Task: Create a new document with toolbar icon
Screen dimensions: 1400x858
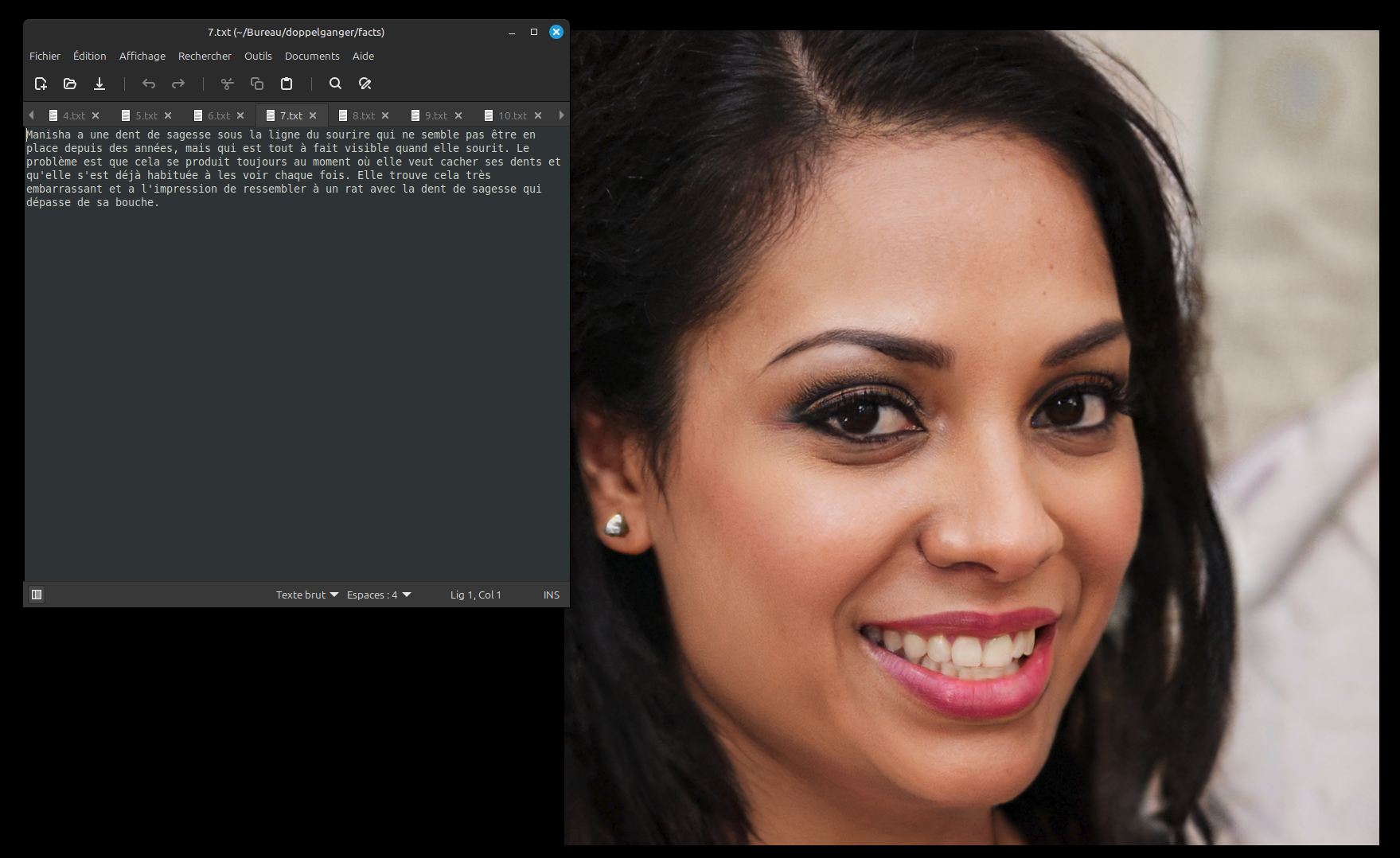Action: coord(41,84)
